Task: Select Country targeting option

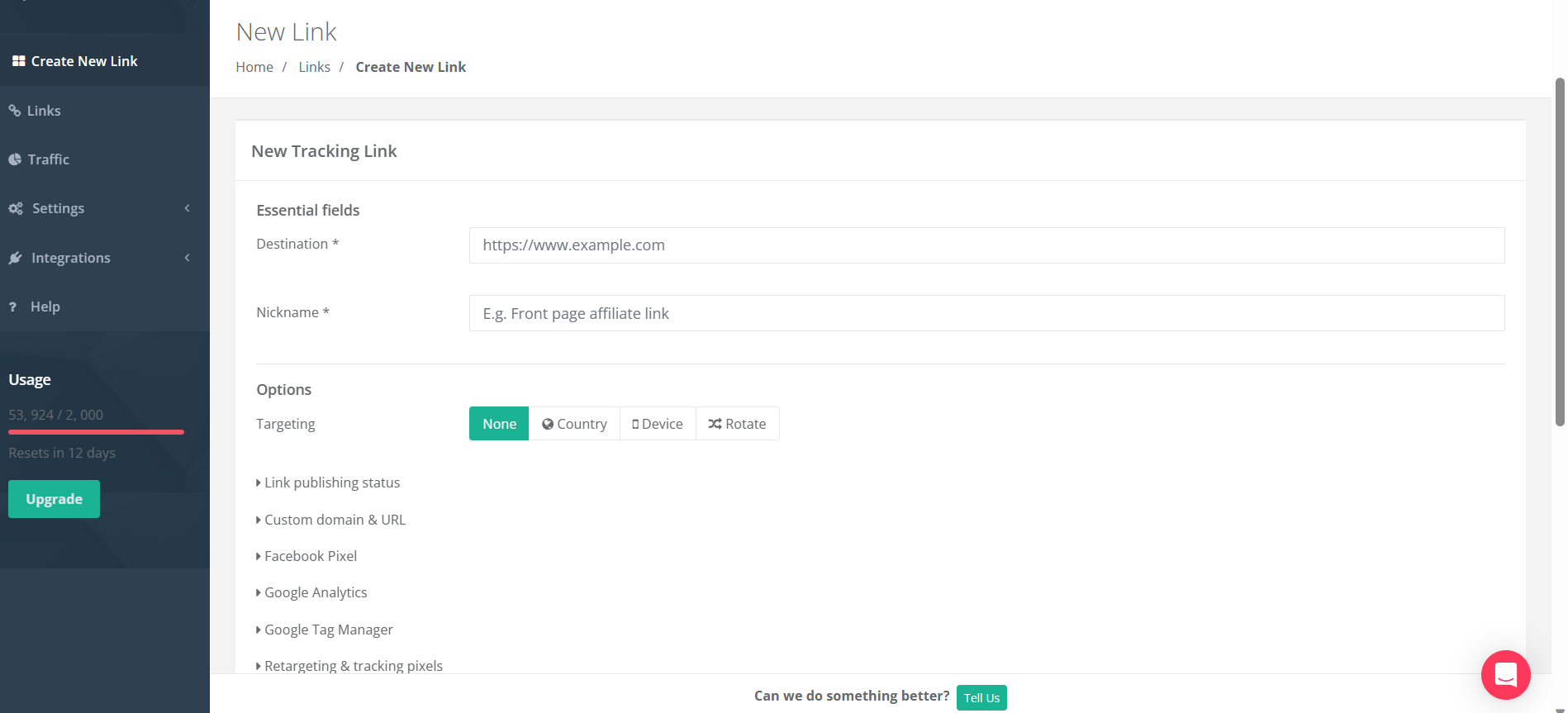Action: pyautogui.click(x=574, y=424)
